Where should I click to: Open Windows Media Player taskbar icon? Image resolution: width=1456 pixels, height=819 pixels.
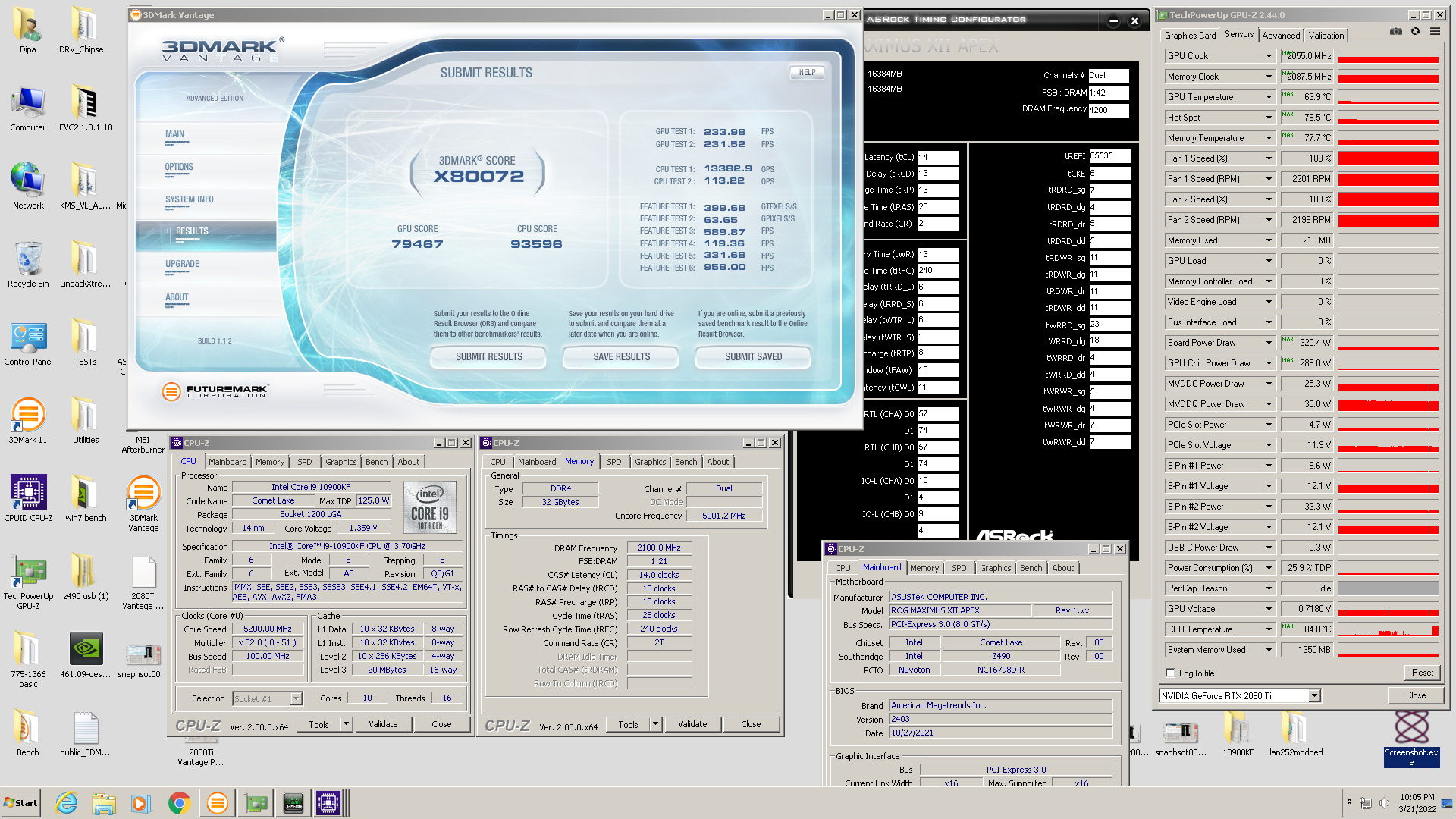(x=141, y=803)
